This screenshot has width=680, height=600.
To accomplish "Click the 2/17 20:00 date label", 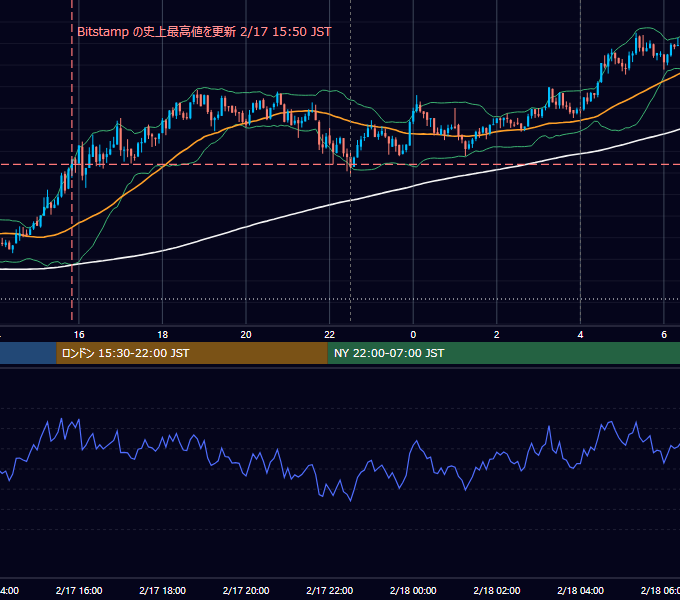I will pos(246,590).
